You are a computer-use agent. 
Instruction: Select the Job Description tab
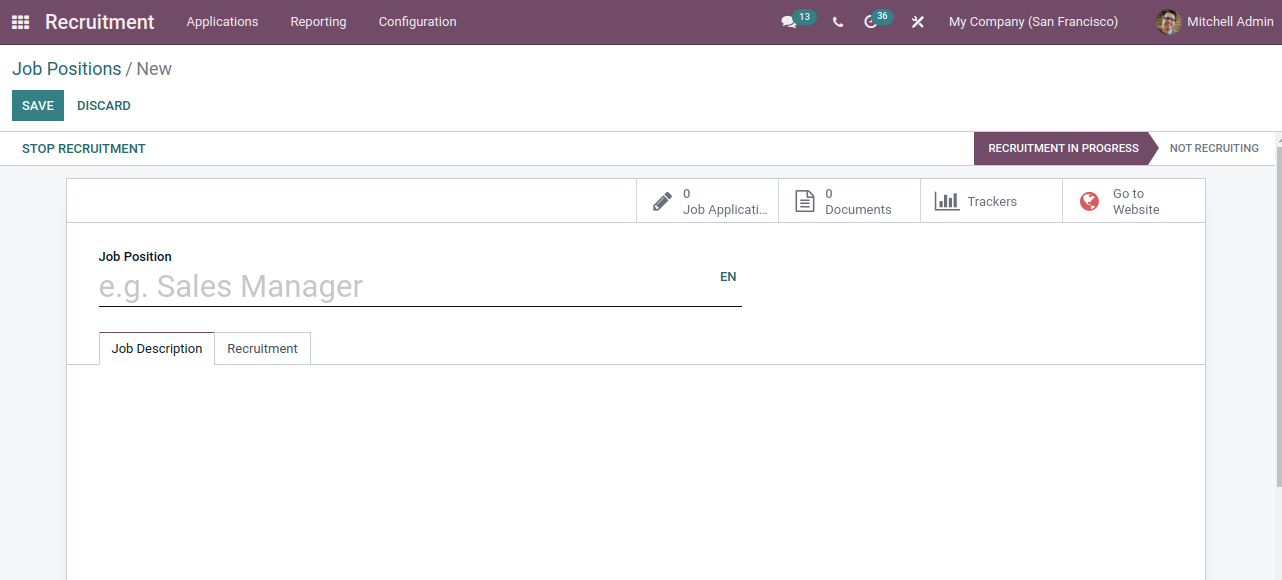click(157, 349)
